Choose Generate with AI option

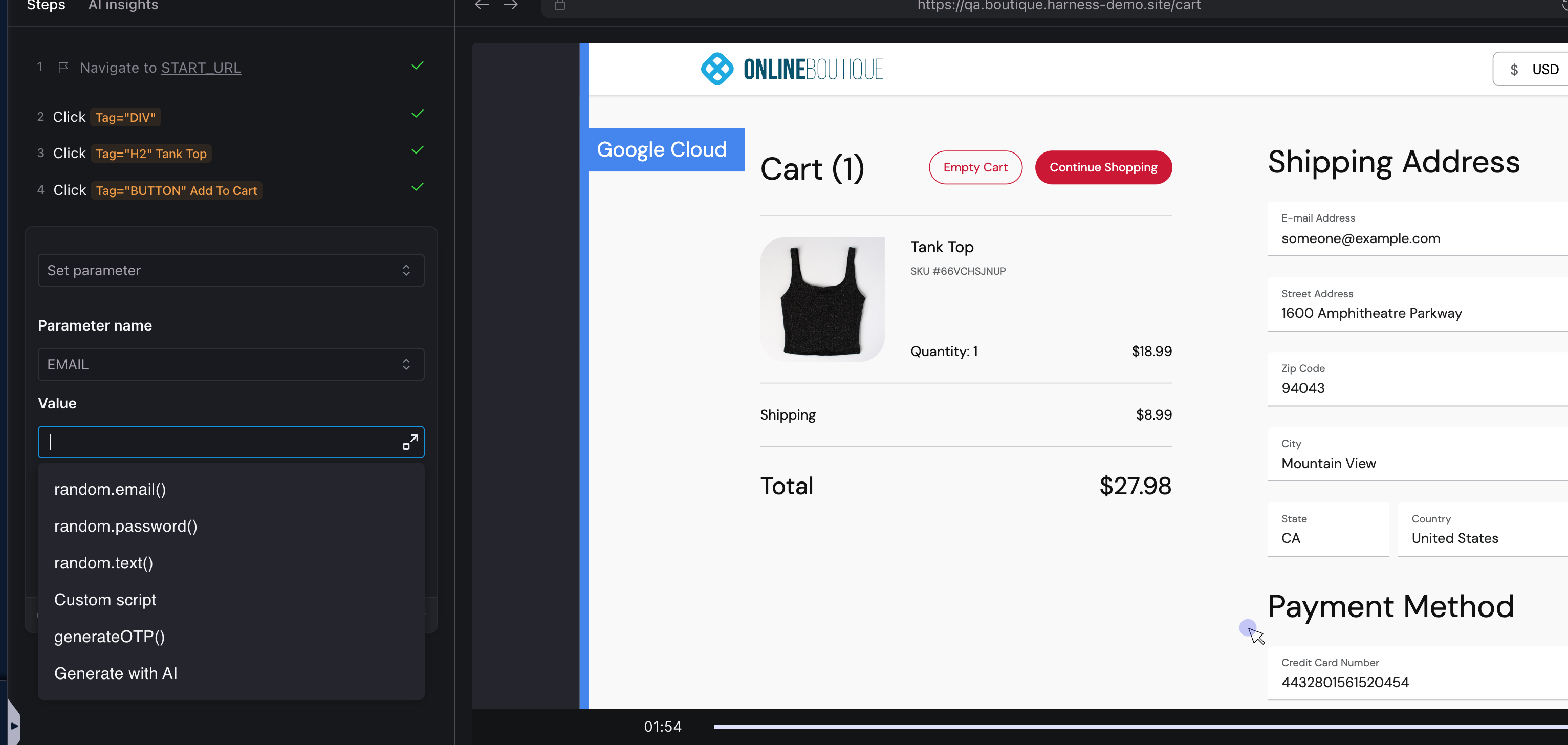point(116,673)
